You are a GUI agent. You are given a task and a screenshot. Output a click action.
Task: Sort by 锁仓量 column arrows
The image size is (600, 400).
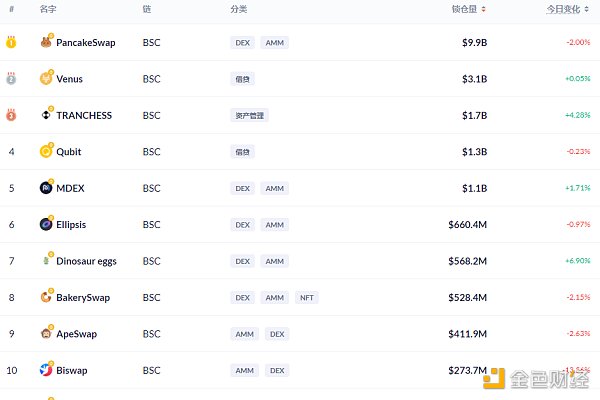pyautogui.click(x=483, y=9)
